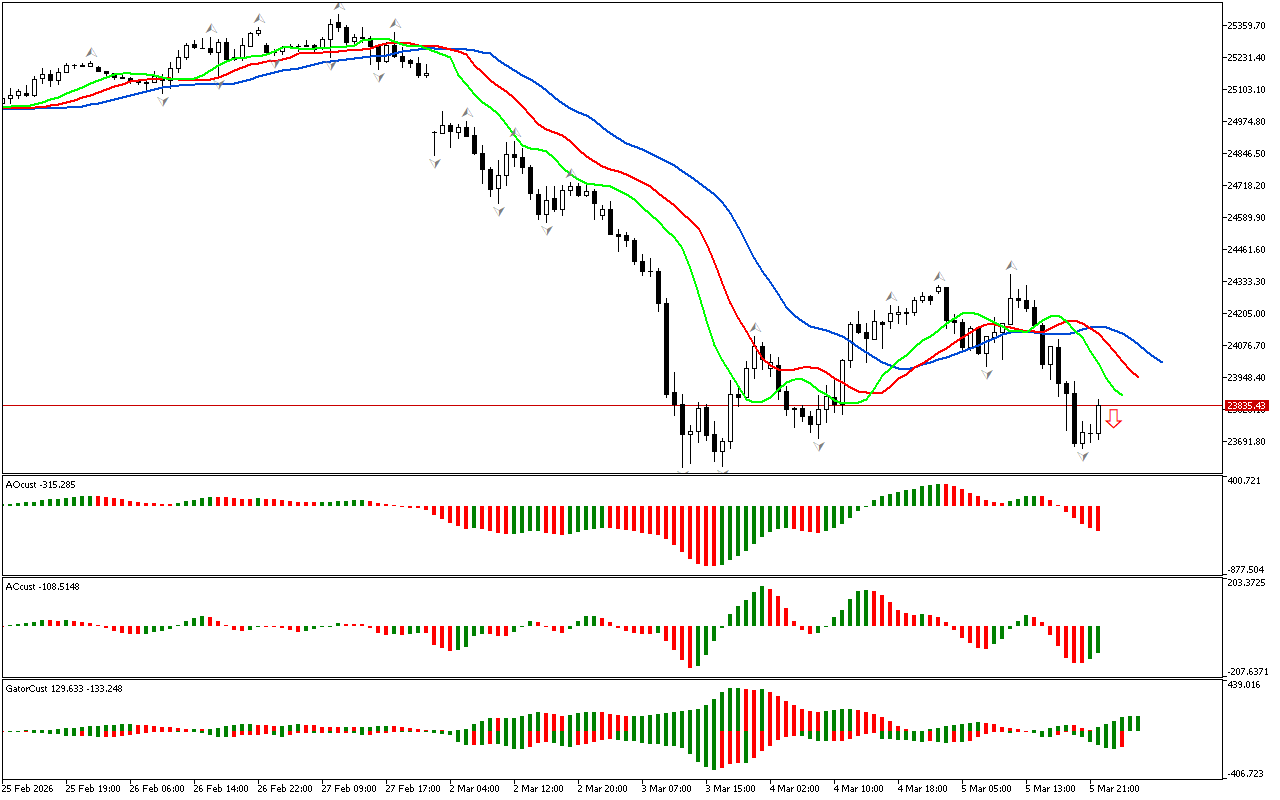
Task: Click the up fractal above the 5 Mar peak
Action: click(1012, 266)
